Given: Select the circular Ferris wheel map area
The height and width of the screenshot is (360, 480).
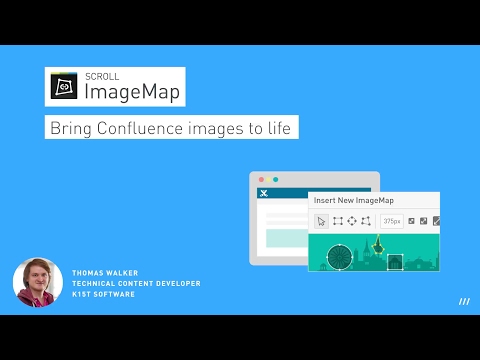Looking at the screenshot, I should [x=340, y=257].
